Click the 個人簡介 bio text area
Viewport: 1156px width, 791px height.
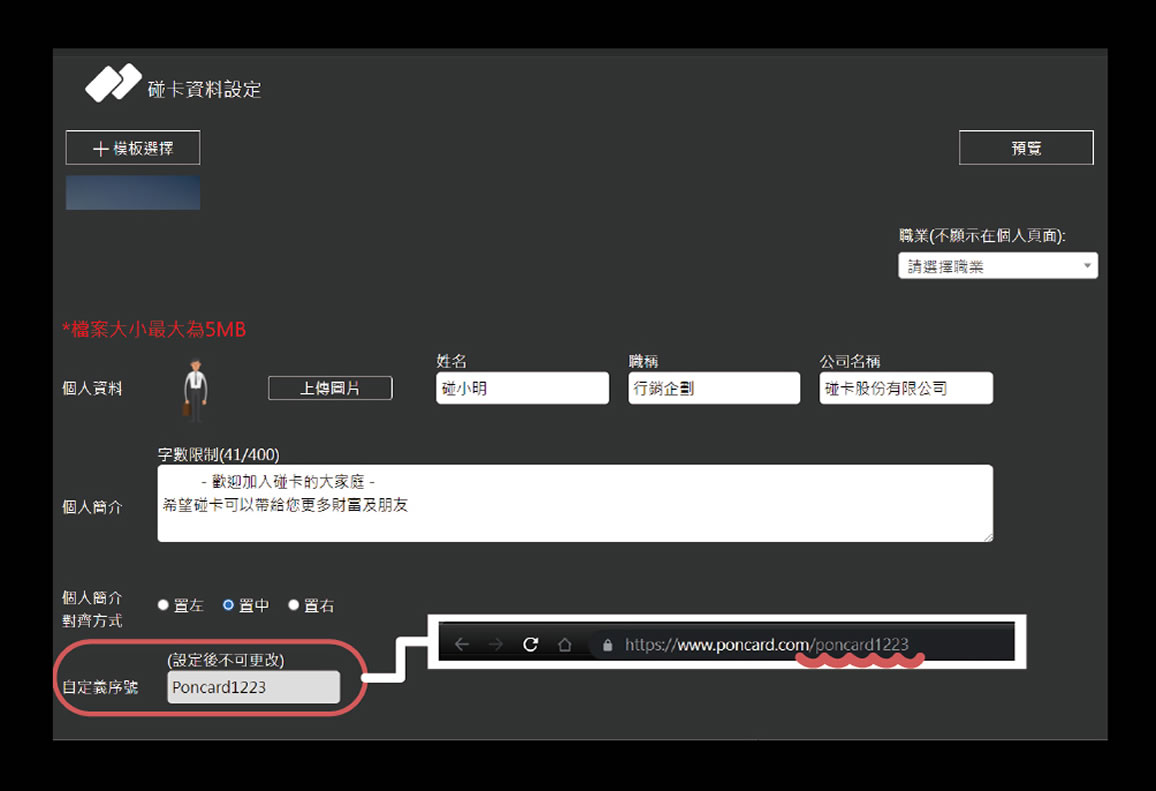coord(575,503)
